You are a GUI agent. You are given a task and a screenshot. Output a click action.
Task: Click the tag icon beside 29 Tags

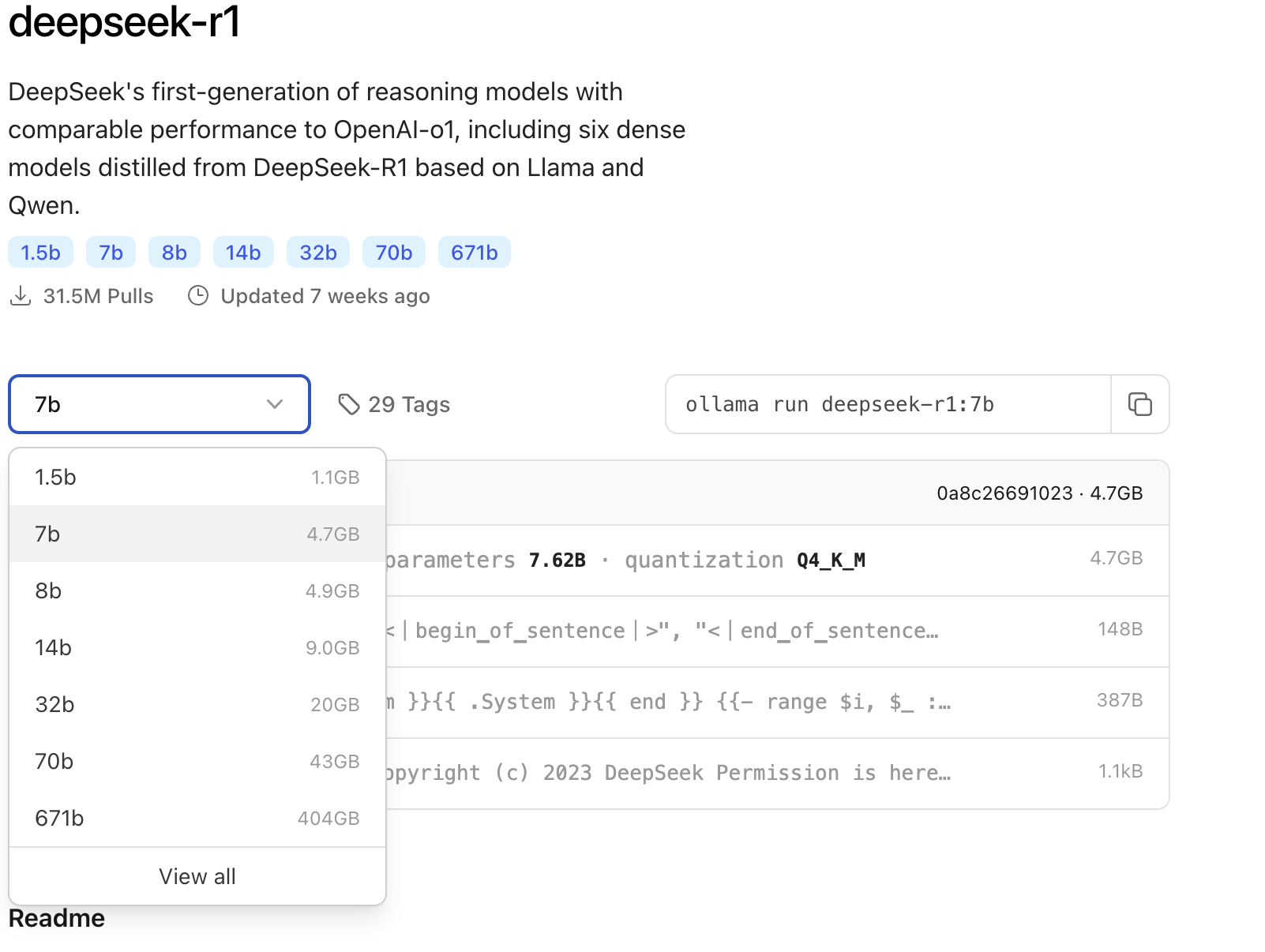click(x=349, y=404)
